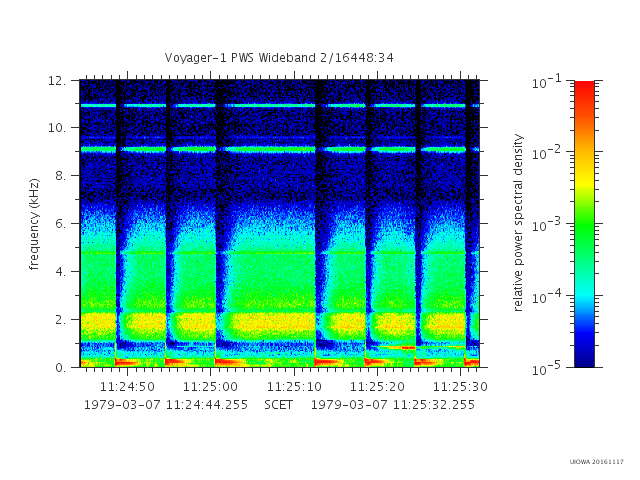Screen dimensions: 640x480
Task: Click the 9 kHz bright horizontal band
Action: (x=279, y=150)
